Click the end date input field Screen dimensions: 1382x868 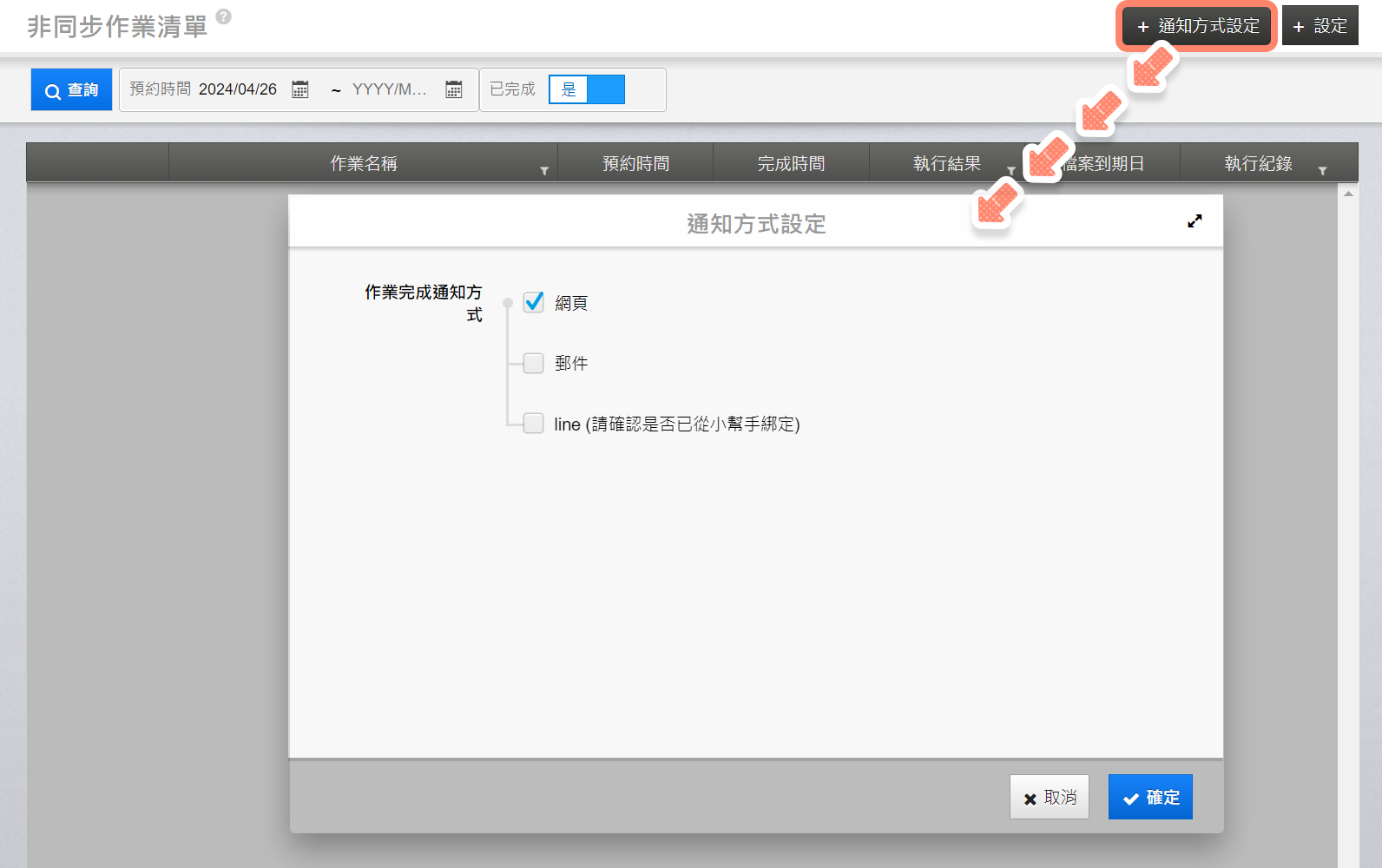[391, 89]
